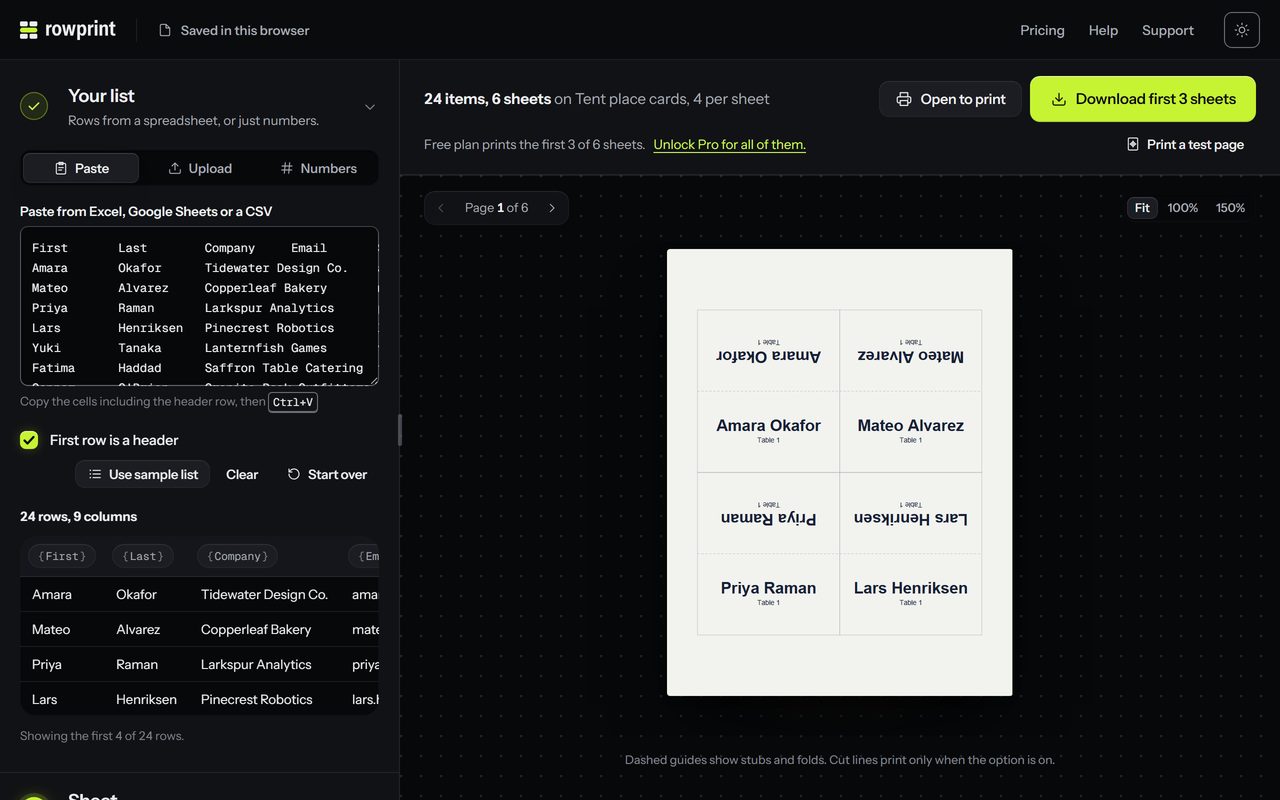The height and width of the screenshot is (800, 1280).
Task: Switch to the Upload tab
Action: [199, 168]
